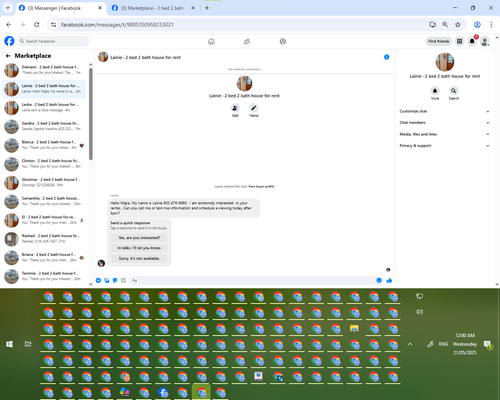The height and width of the screenshot is (400, 500).
Task: Expand Customize chat section
Action: [x=444, y=111]
